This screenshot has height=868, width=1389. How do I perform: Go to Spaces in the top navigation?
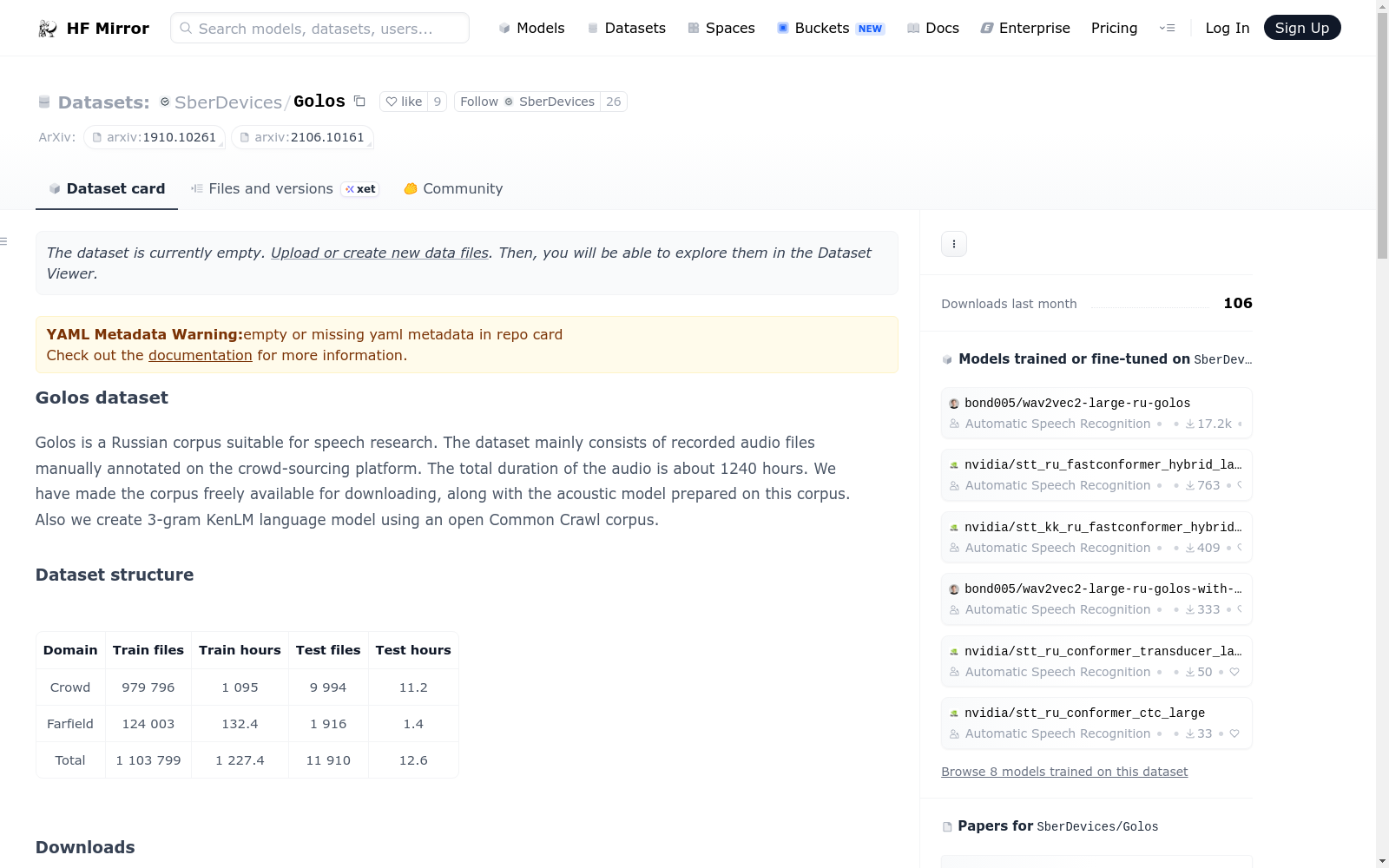(721, 28)
